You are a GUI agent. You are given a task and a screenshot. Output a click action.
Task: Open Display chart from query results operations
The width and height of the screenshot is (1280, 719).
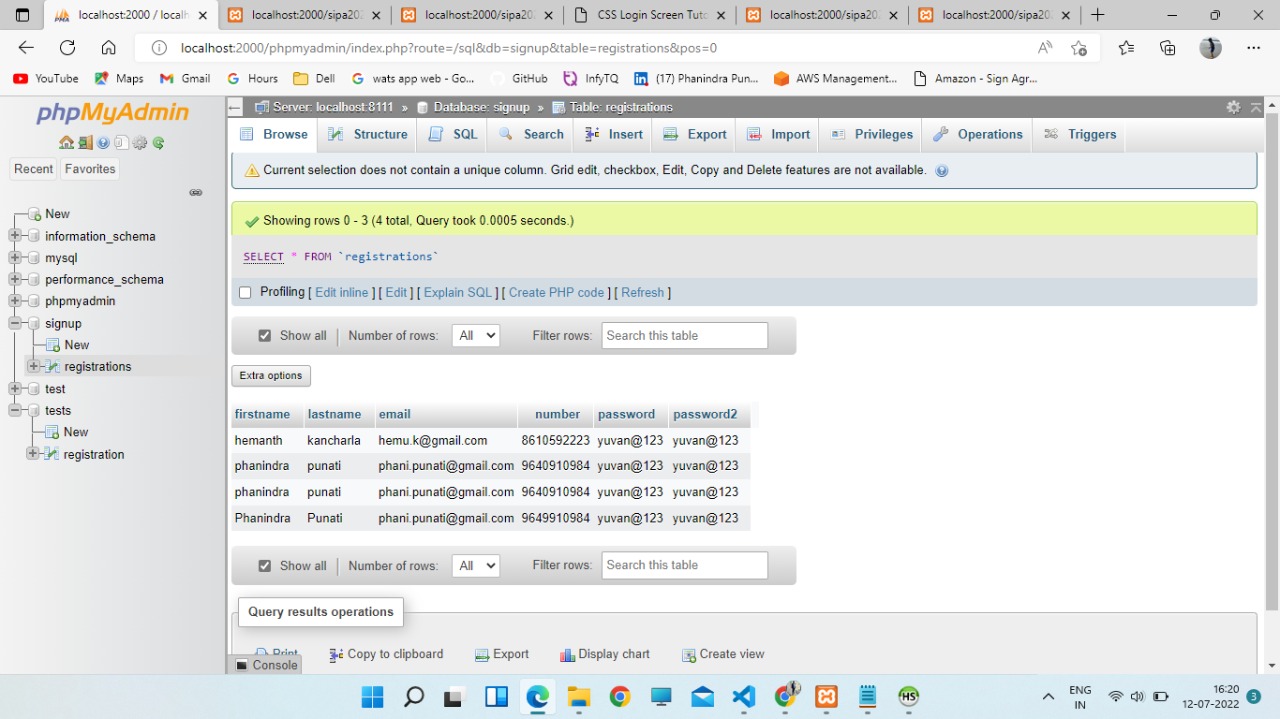click(605, 654)
